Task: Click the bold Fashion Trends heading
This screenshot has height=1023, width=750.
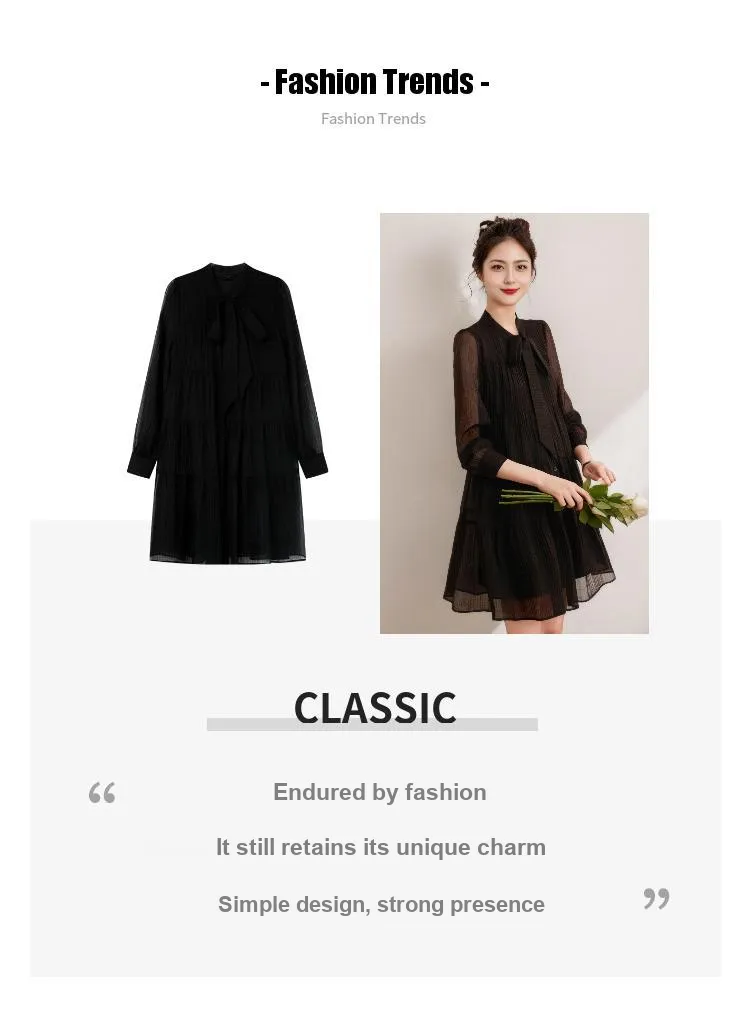Action: tap(374, 82)
